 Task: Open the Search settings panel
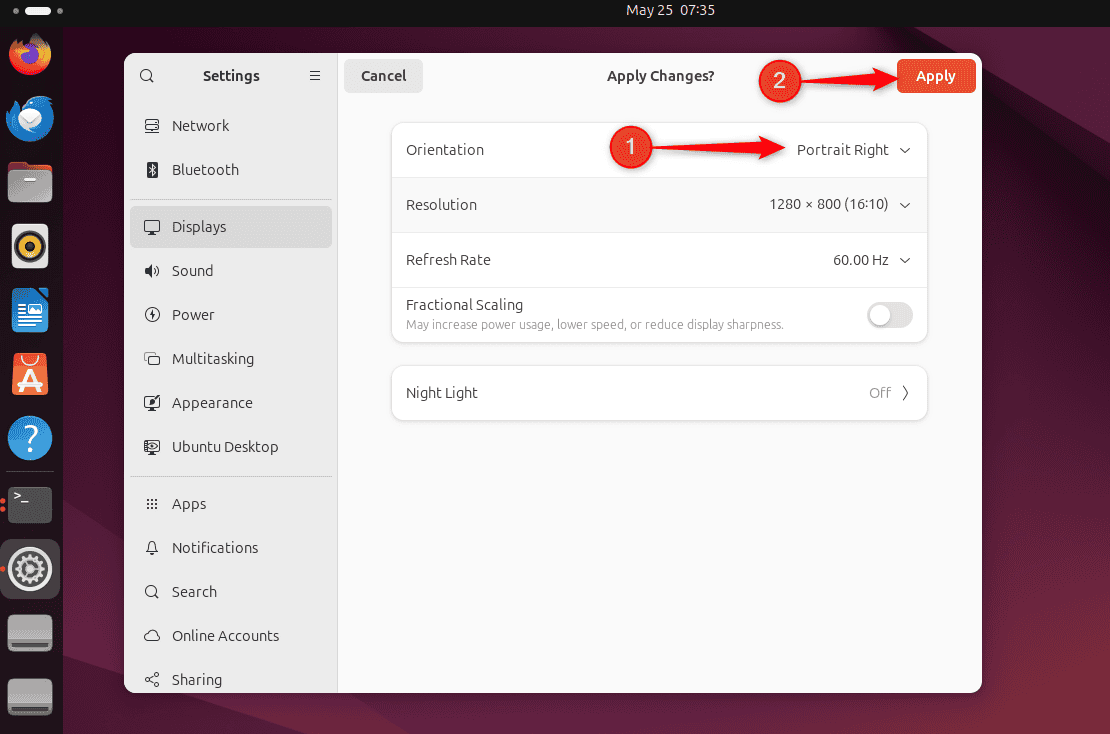coord(196,591)
